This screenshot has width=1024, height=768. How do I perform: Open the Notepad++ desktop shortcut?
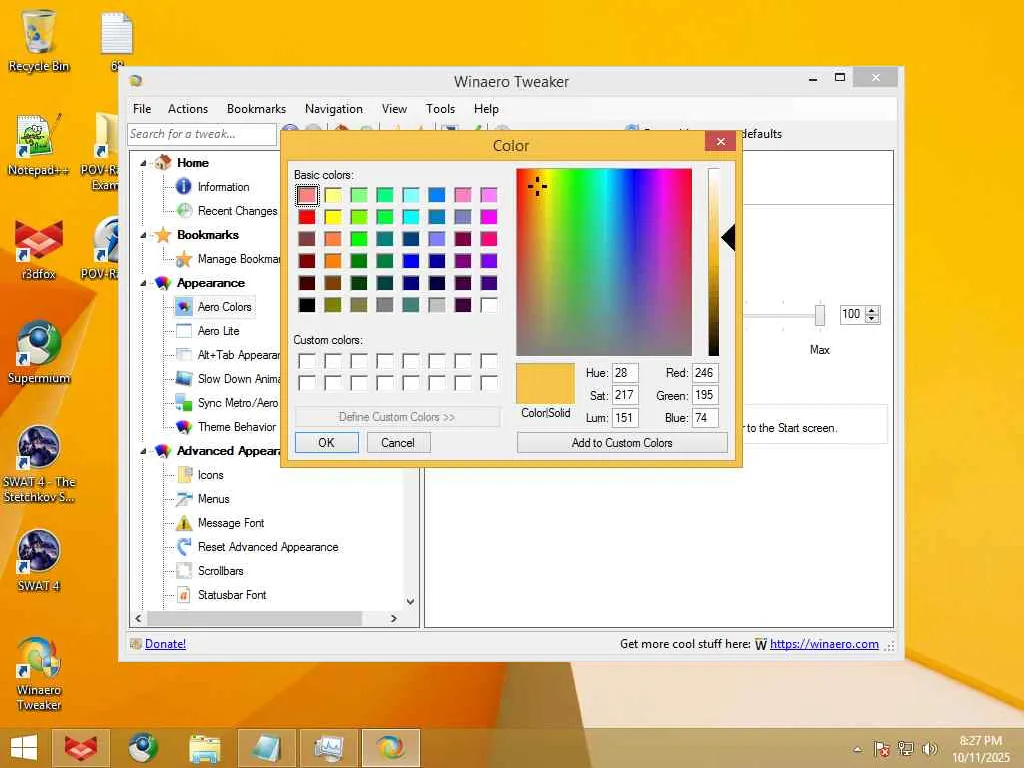pyautogui.click(x=39, y=144)
